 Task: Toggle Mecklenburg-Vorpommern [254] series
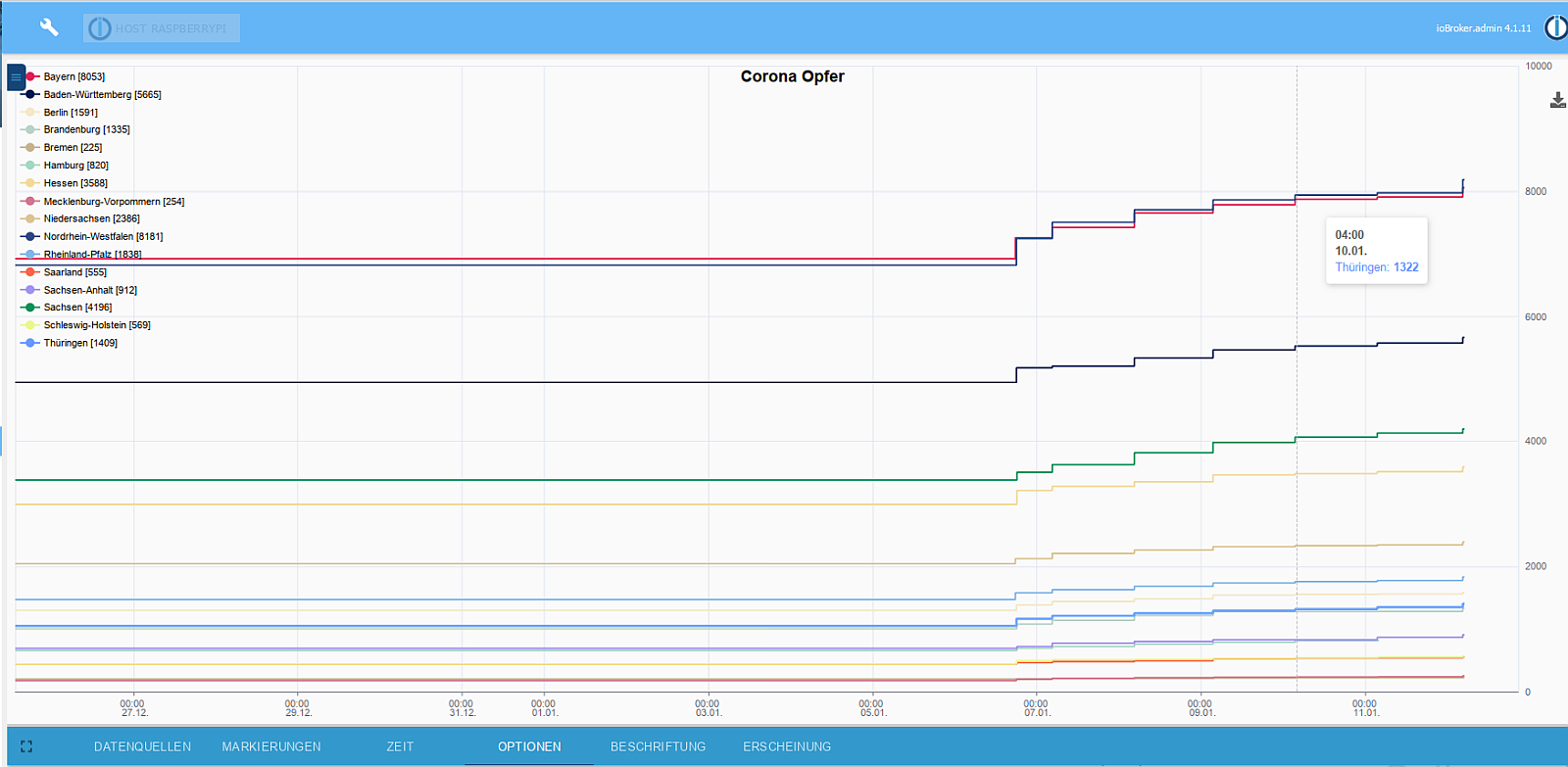click(x=102, y=202)
